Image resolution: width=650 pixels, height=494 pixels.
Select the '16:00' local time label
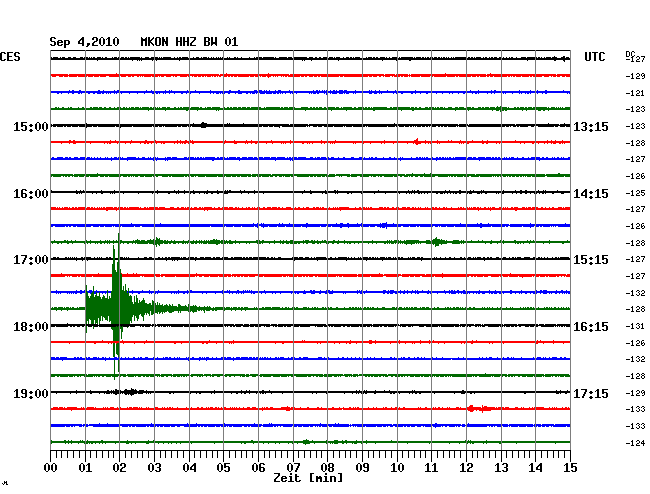coord(31,194)
